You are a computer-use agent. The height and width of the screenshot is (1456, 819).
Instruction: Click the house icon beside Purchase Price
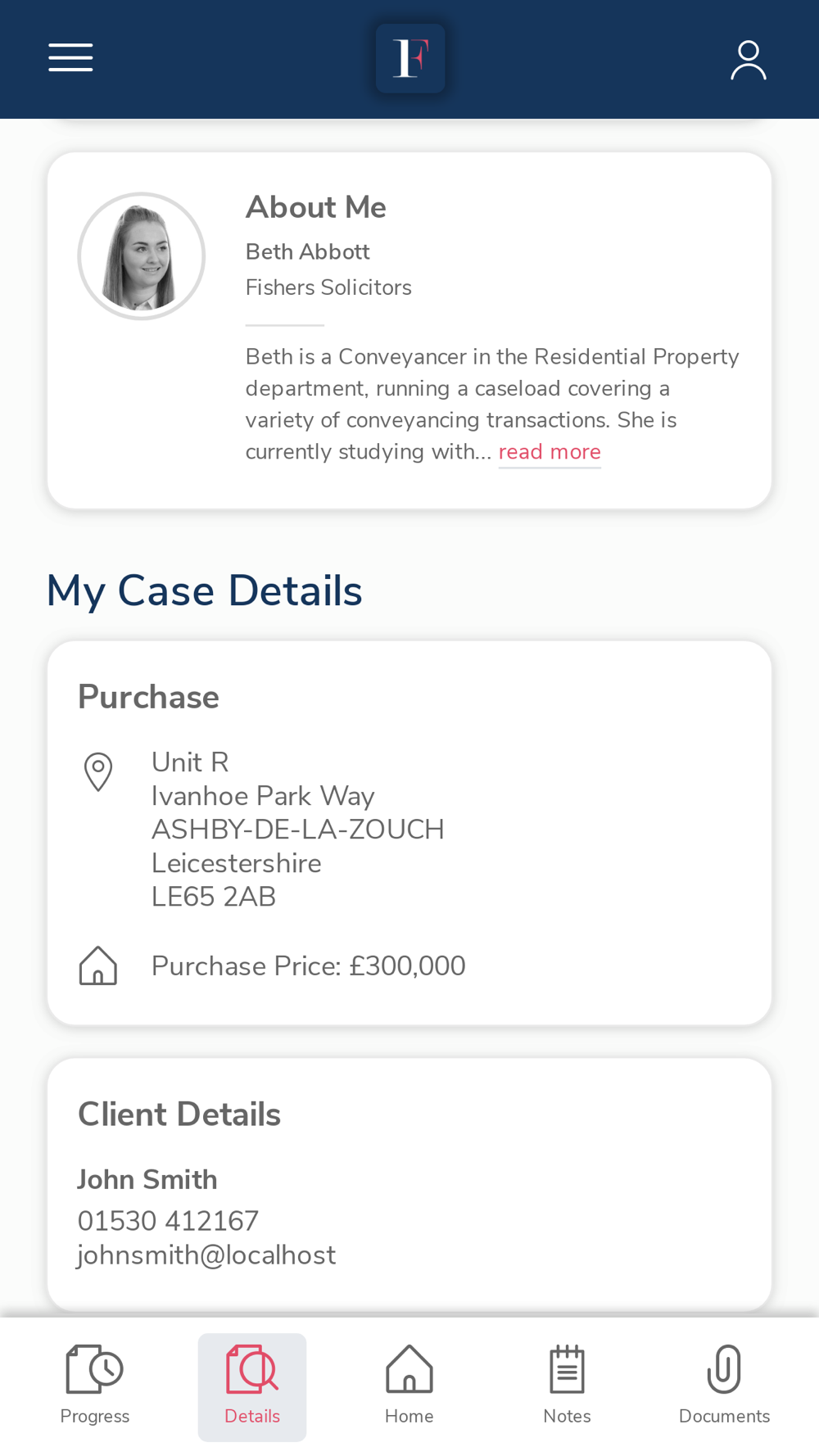(x=98, y=965)
